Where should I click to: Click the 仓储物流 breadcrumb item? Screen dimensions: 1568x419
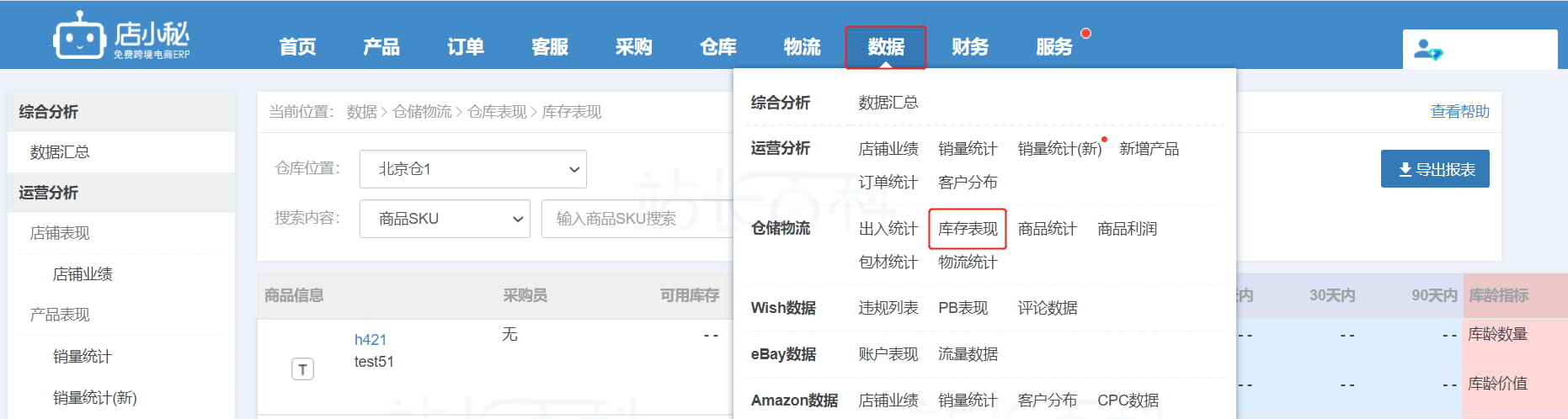click(423, 112)
